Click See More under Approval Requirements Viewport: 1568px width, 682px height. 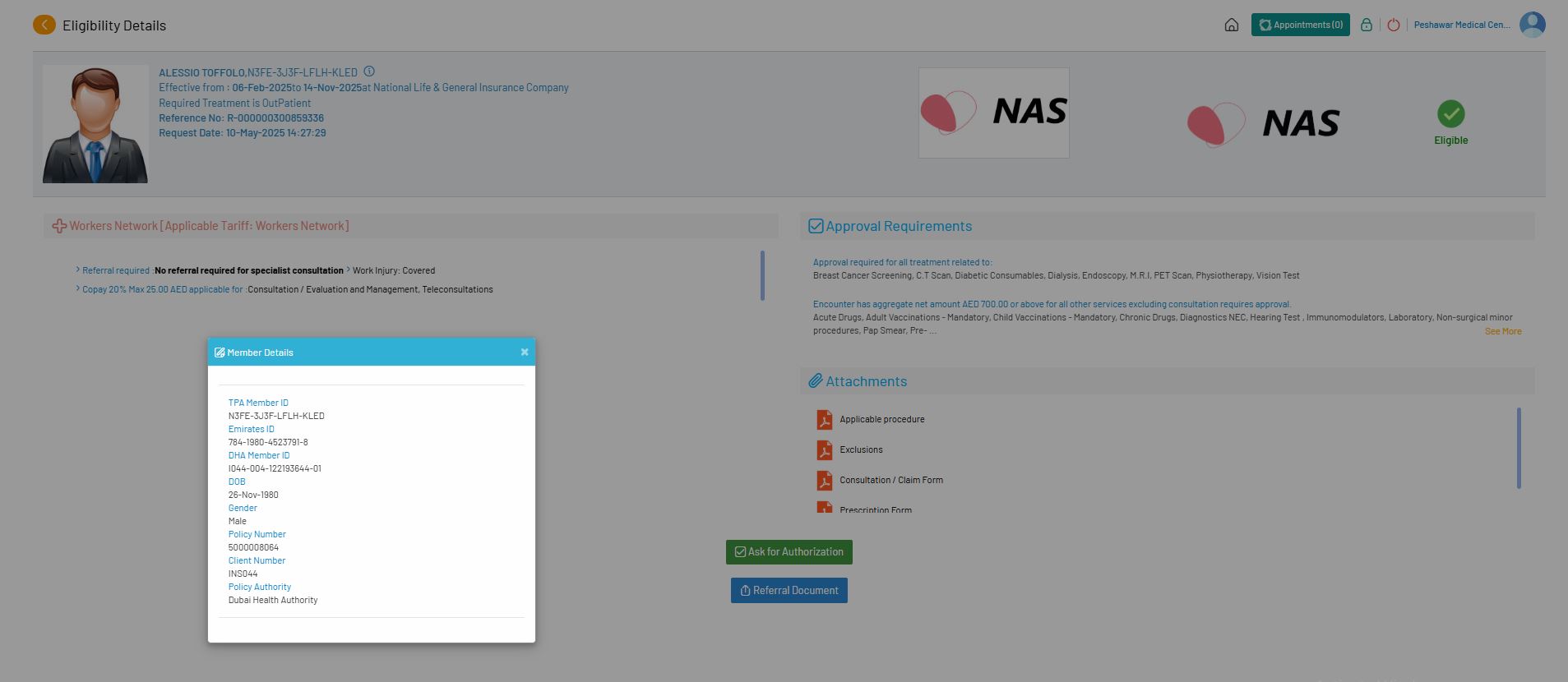[x=1503, y=331]
